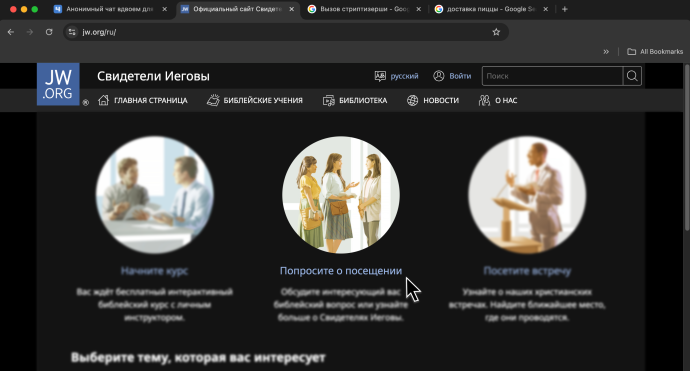690x371 pixels.
Task: Click Войти to log in
Action: pyautogui.click(x=460, y=76)
